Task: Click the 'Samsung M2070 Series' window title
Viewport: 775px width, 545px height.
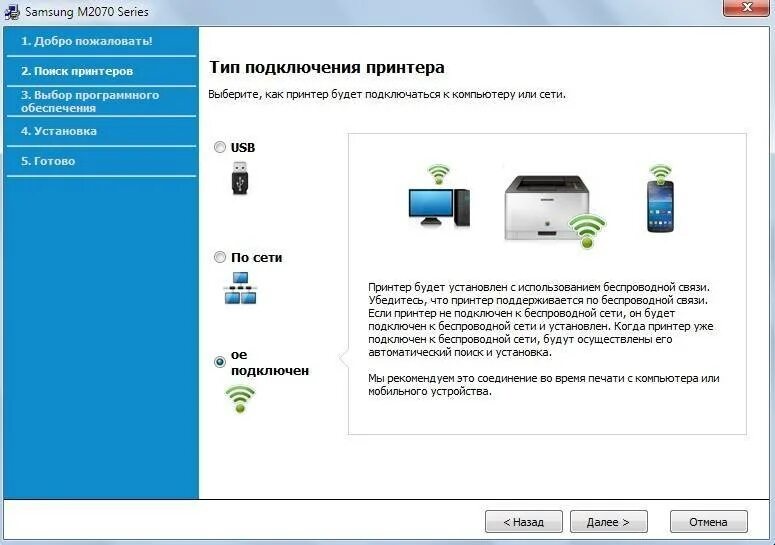Action: pos(86,12)
